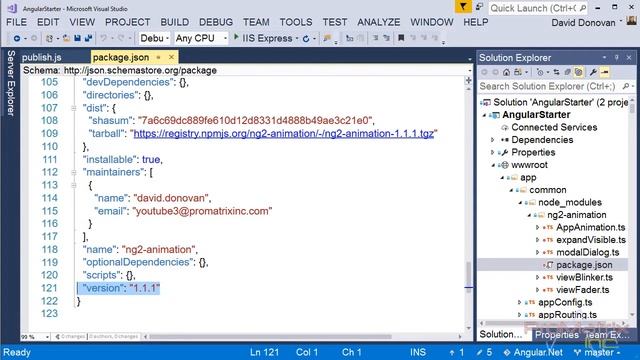640x360 pixels.
Task: Click the master branch indicator
Action: (597, 352)
